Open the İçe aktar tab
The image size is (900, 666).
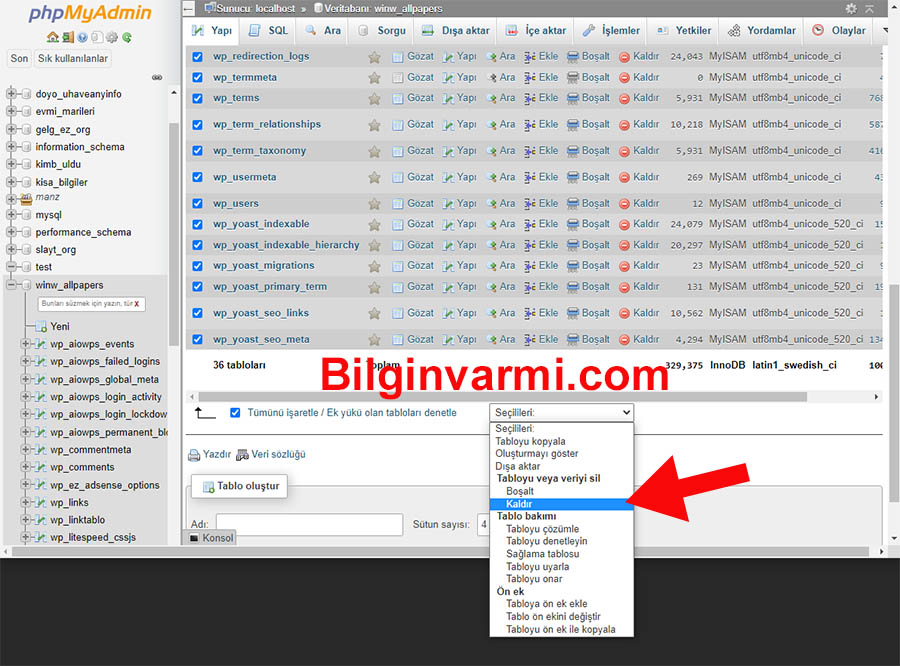pos(536,30)
